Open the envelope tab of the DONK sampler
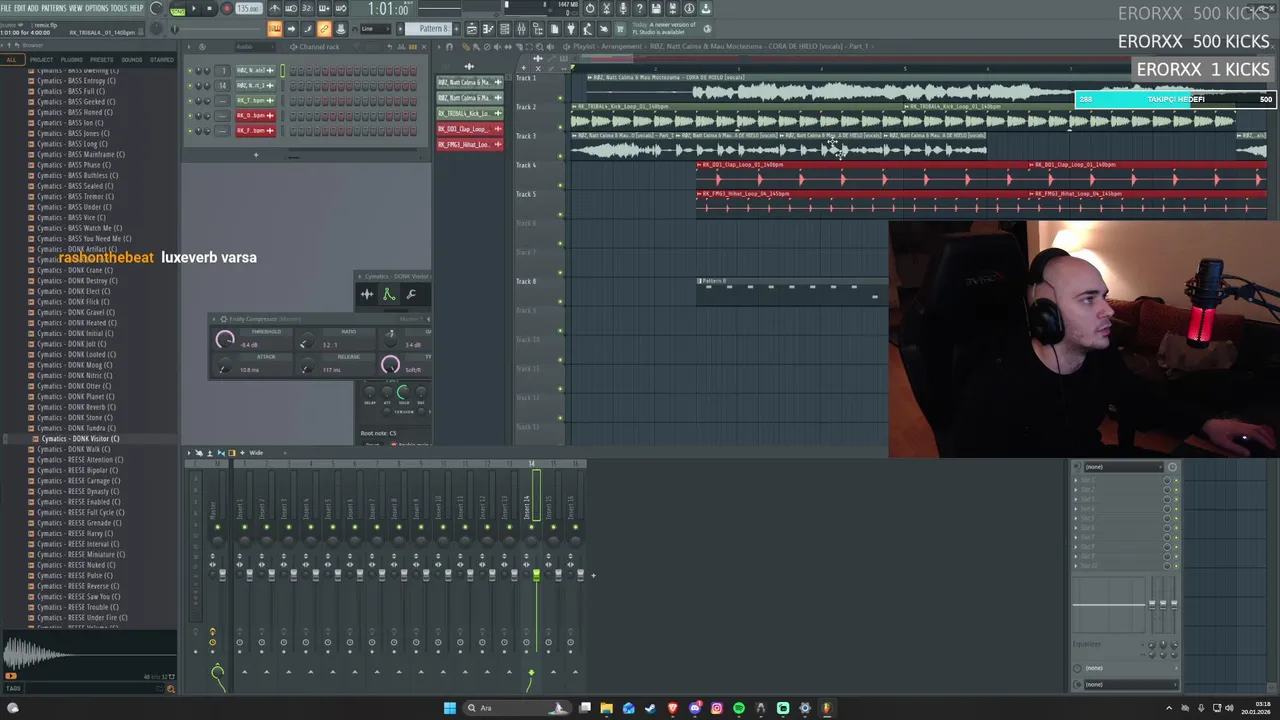The height and width of the screenshot is (720, 1280). pyautogui.click(x=389, y=294)
